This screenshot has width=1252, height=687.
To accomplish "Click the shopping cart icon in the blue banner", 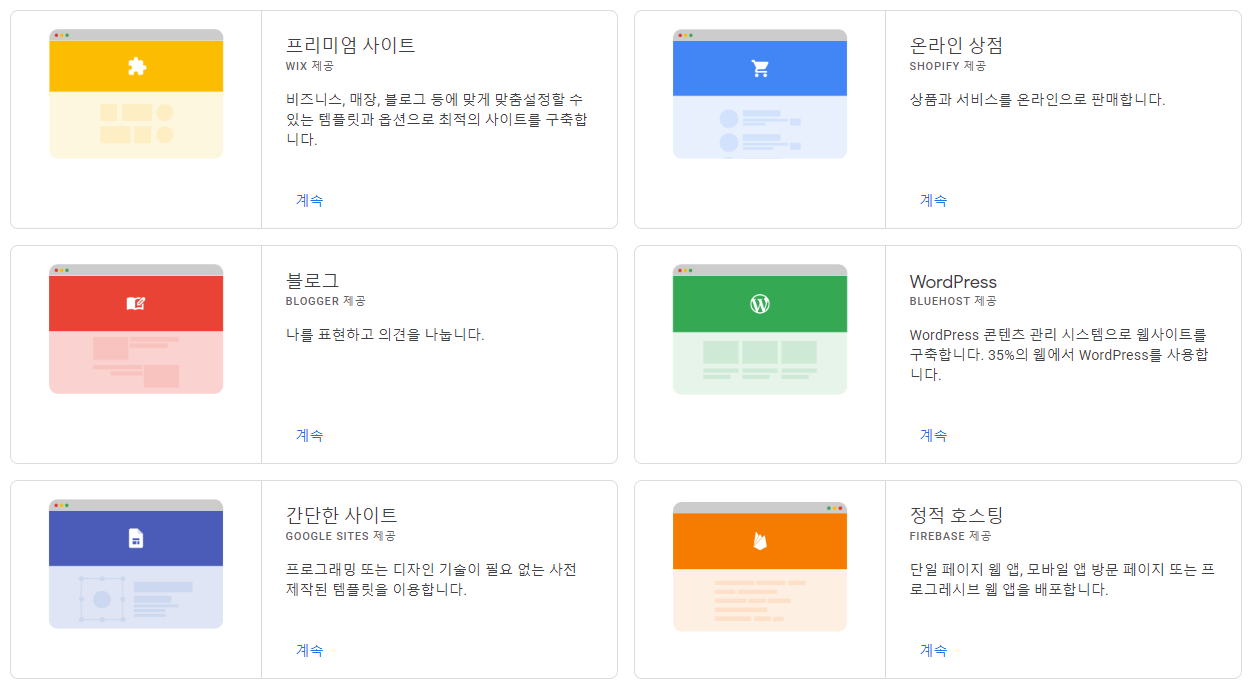I will (x=760, y=68).
